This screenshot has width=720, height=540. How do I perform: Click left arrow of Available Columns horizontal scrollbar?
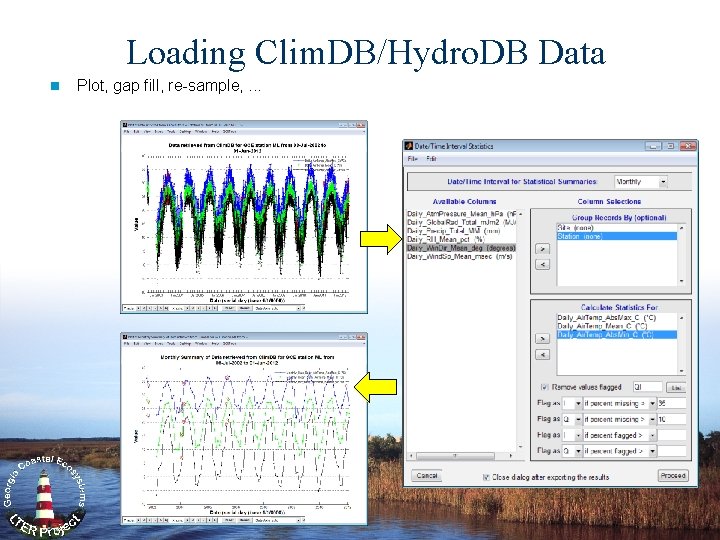pos(411,456)
